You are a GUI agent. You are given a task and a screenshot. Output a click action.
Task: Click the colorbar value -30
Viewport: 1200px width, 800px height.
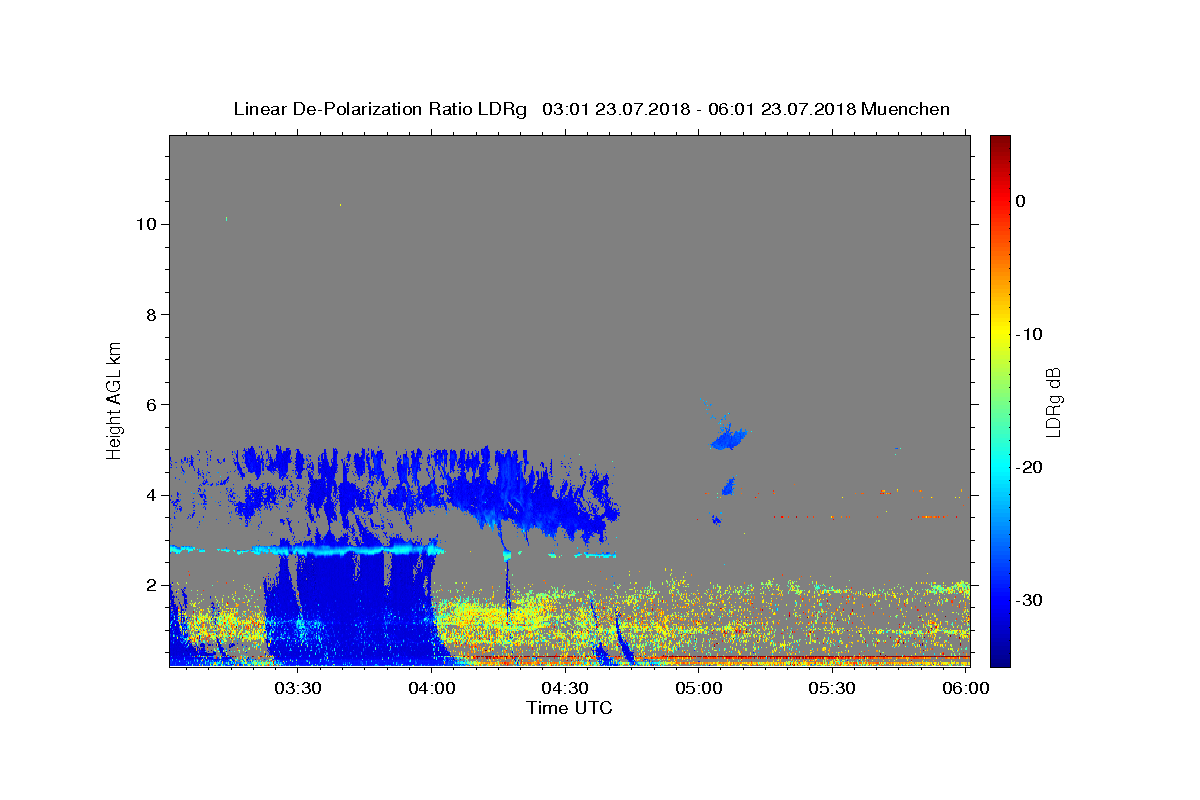(1029, 600)
